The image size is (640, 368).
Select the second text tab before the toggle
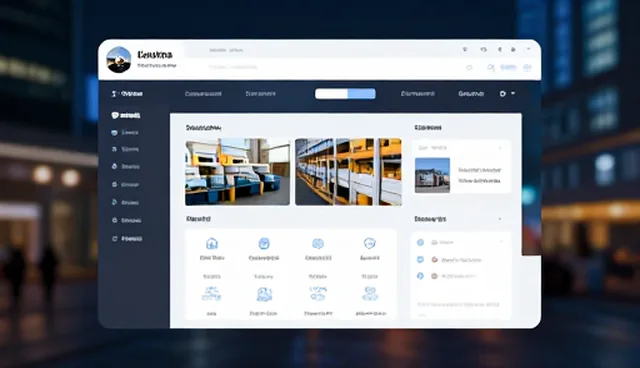pyautogui.click(x=260, y=93)
